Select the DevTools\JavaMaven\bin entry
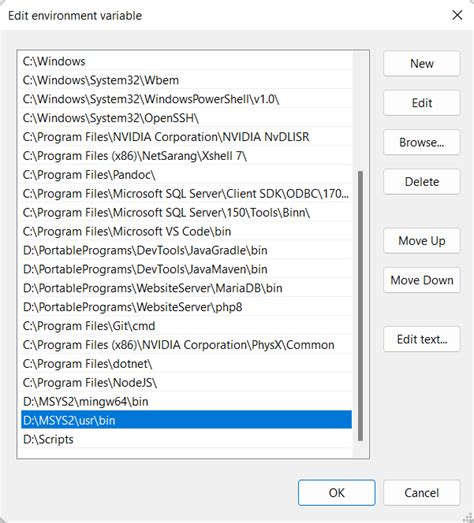Viewport: 474px width, 523px height. point(186,269)
